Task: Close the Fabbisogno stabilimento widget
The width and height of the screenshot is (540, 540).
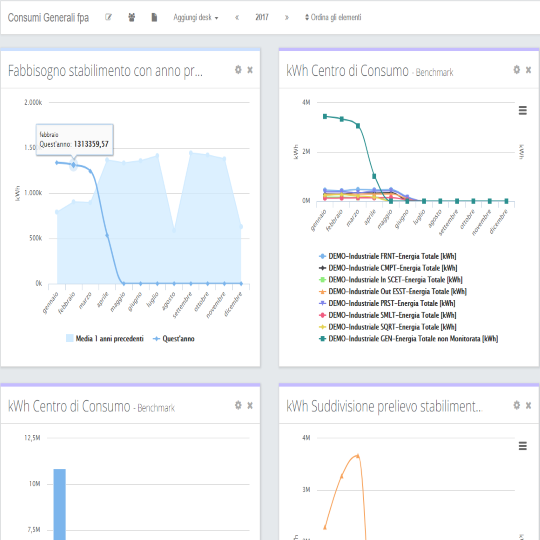Action: pos(250,70)
